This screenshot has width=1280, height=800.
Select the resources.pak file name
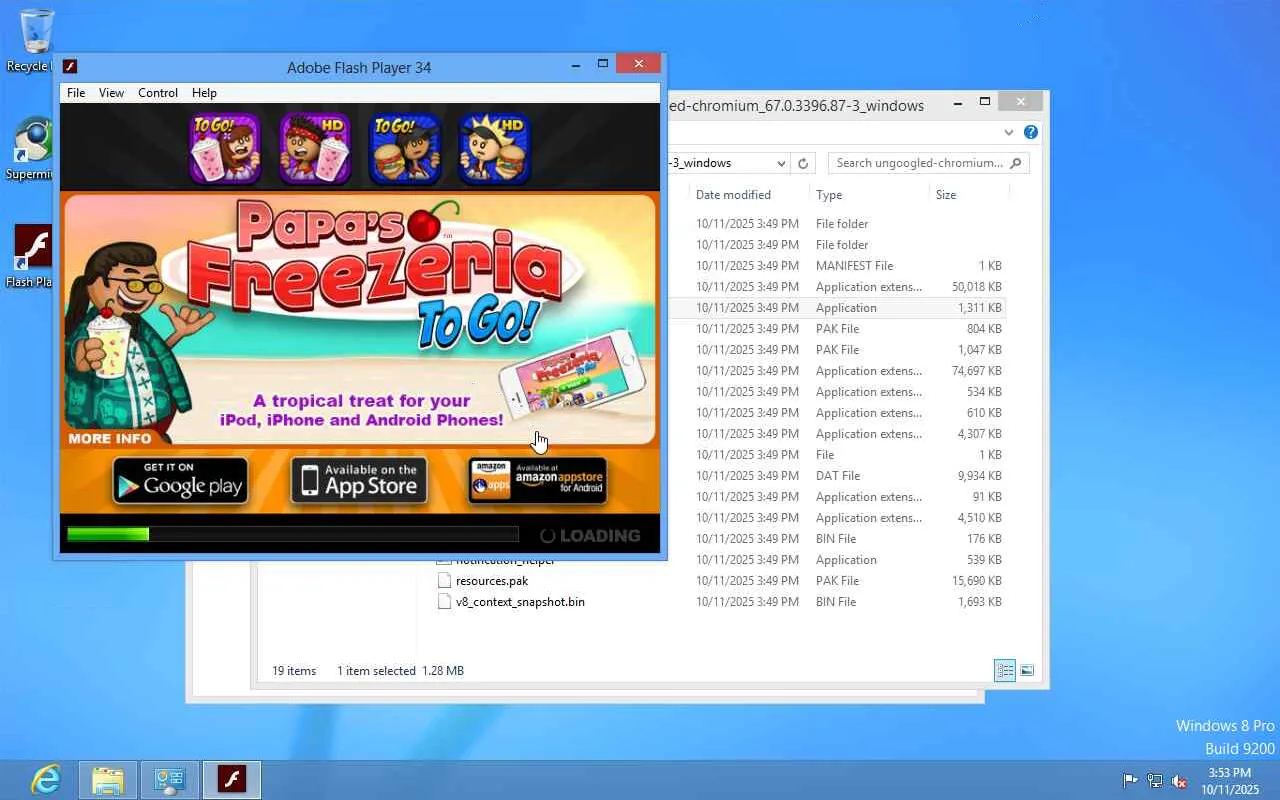[x=492, y=581]
